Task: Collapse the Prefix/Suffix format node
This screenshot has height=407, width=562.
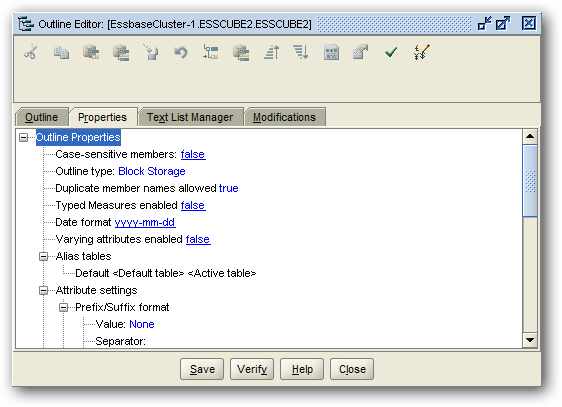Action: pos(63,307)
